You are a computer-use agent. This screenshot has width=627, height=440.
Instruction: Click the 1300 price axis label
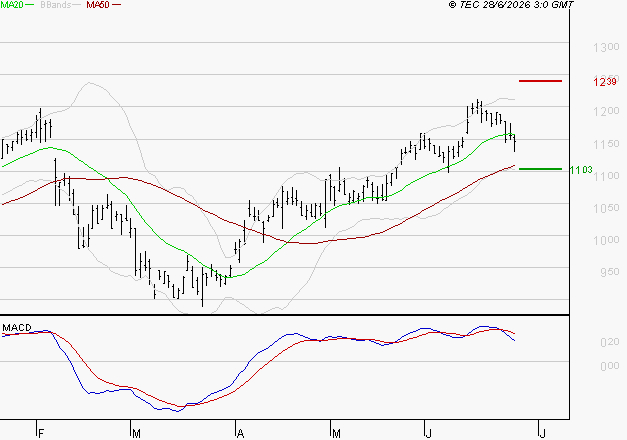[606, 48]
